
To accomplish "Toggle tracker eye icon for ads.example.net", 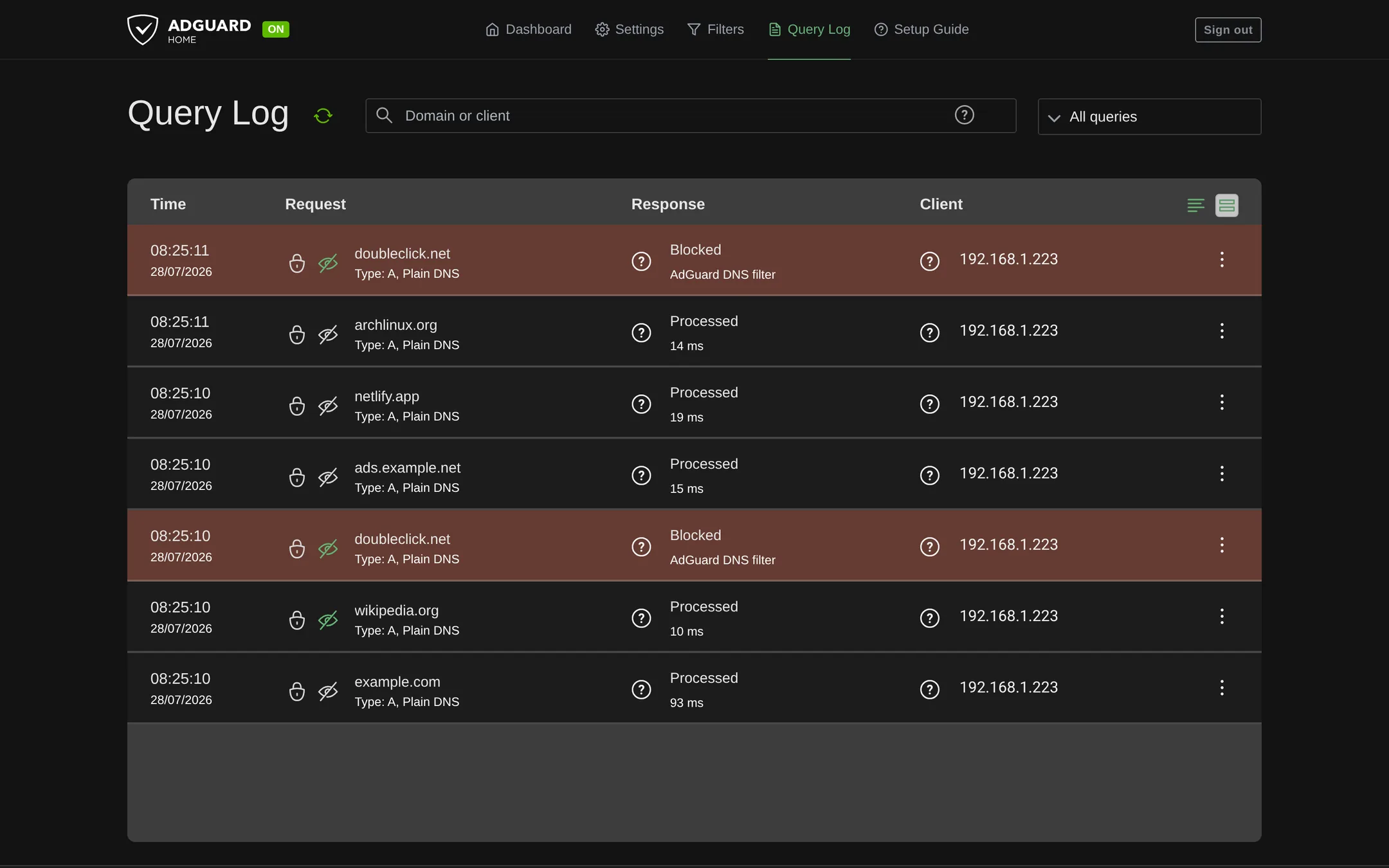I will pos(328,477).
